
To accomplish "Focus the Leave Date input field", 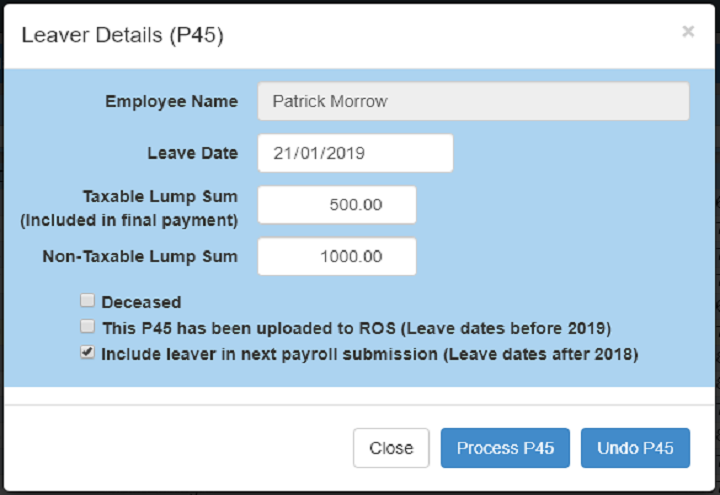I will point(355,153).
